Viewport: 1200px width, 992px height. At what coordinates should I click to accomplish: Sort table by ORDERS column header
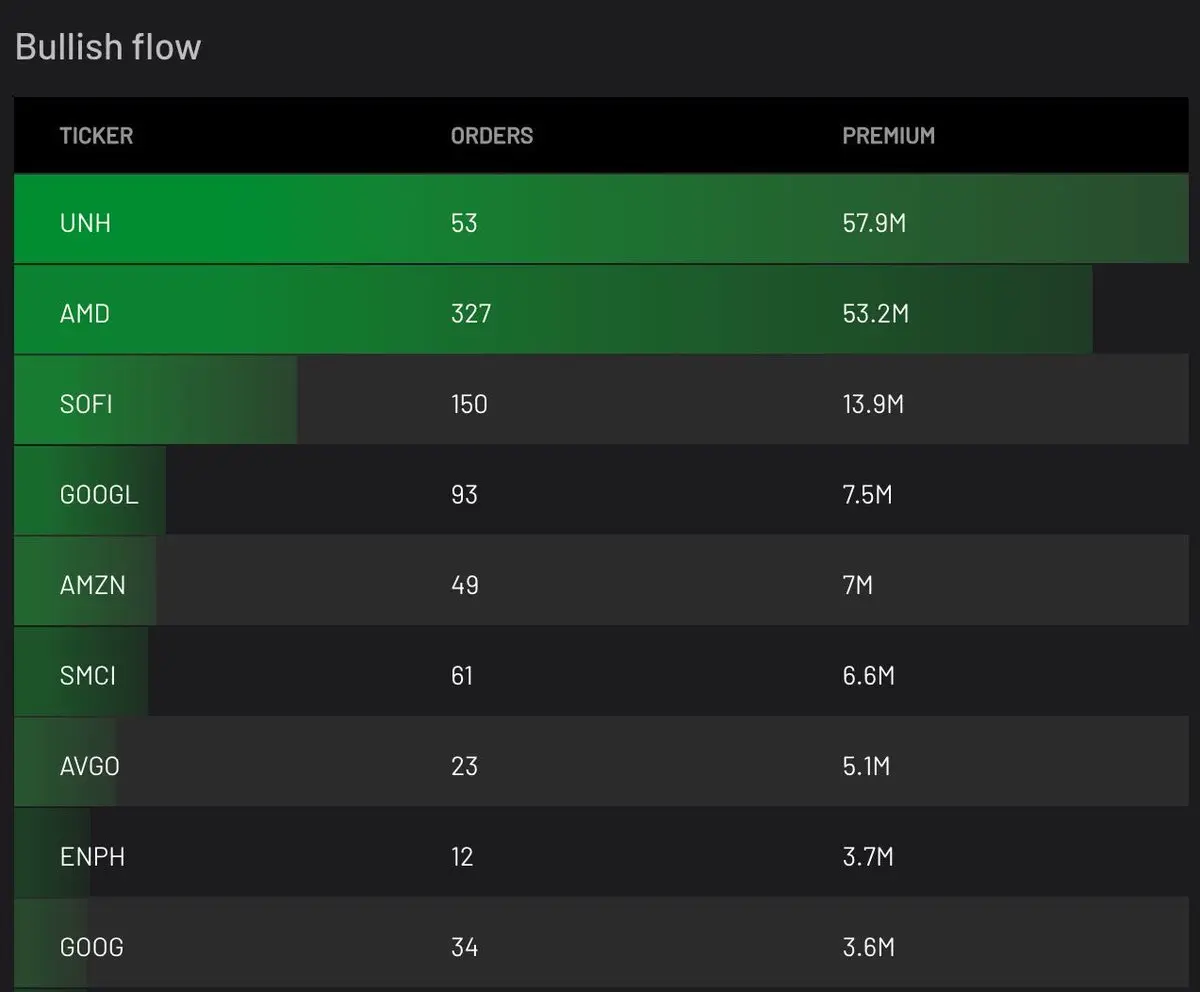pos(492,136)
